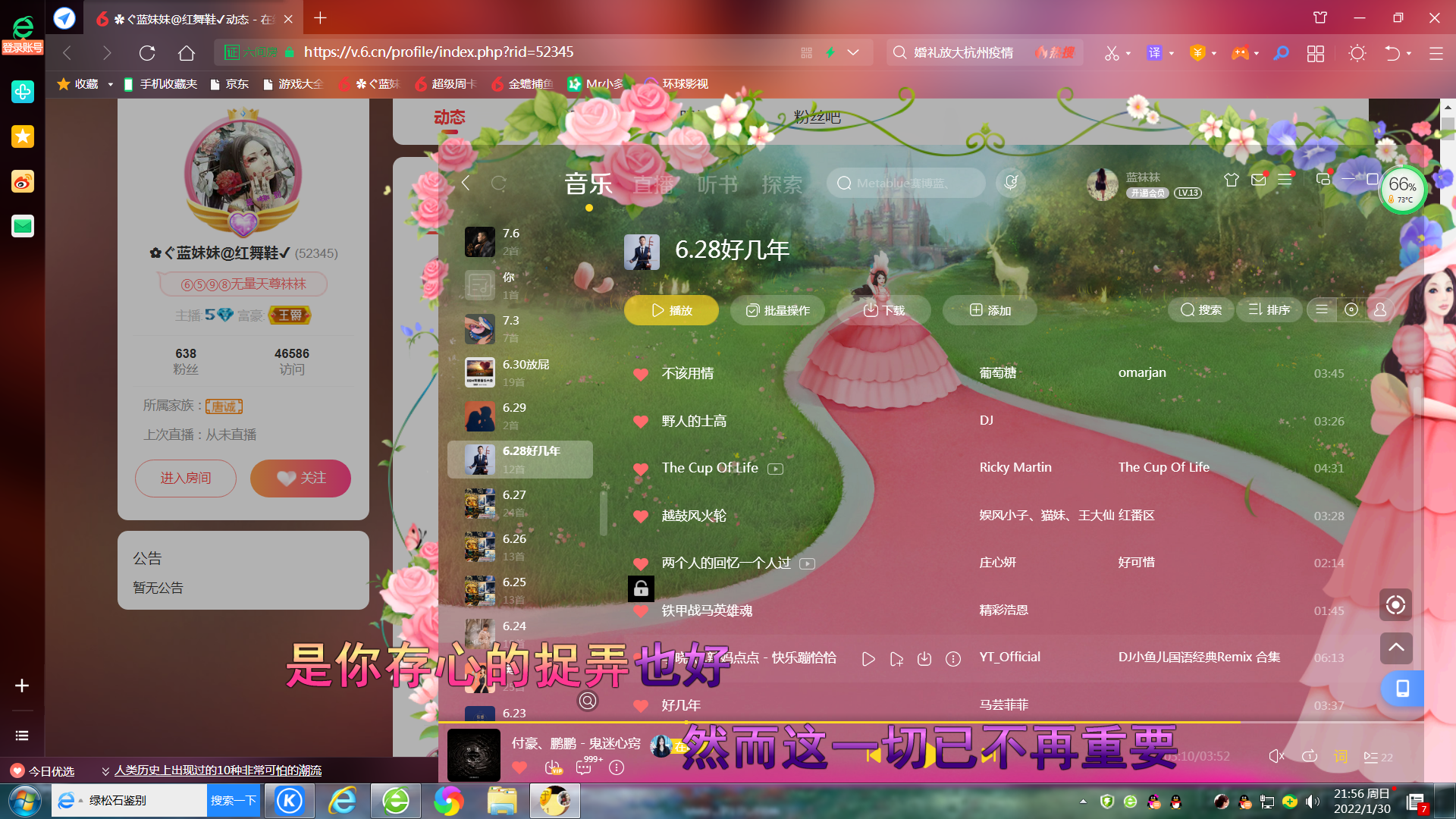Click the 添加 add button

coord(990,310)
